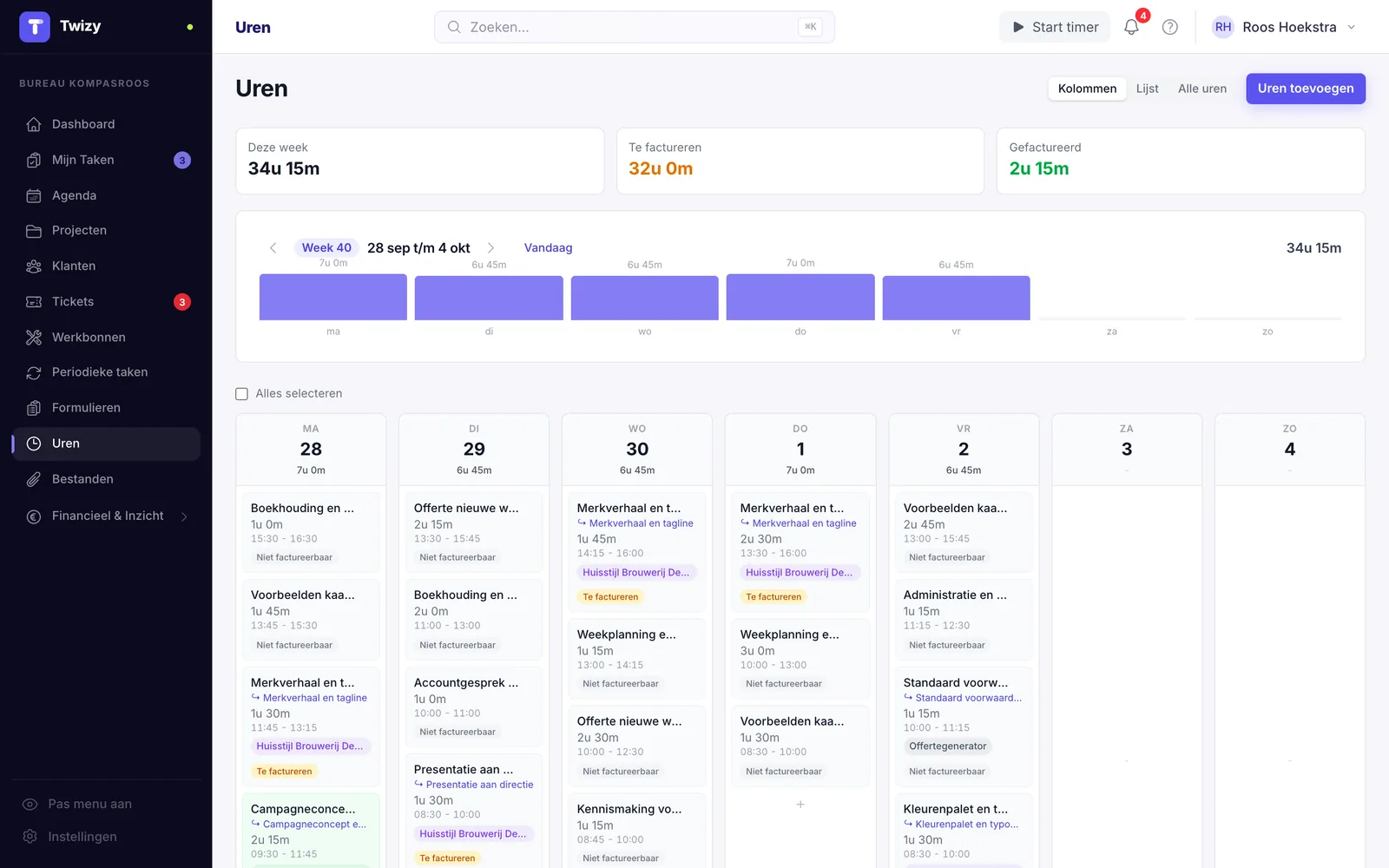The image size is (1389, 868).
Task: Open Administratie card on Friday
Action: (x=964, y=620)
